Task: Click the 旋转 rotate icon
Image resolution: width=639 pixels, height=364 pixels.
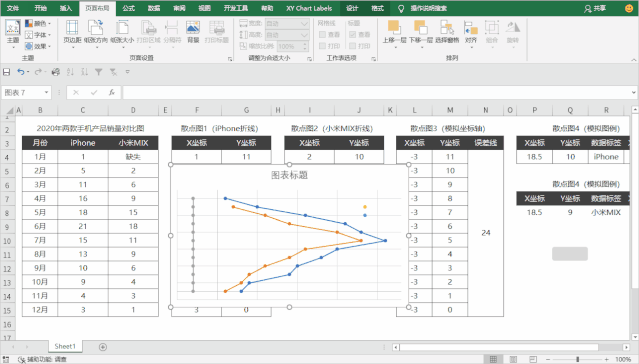Action: (x=513, y=28)
